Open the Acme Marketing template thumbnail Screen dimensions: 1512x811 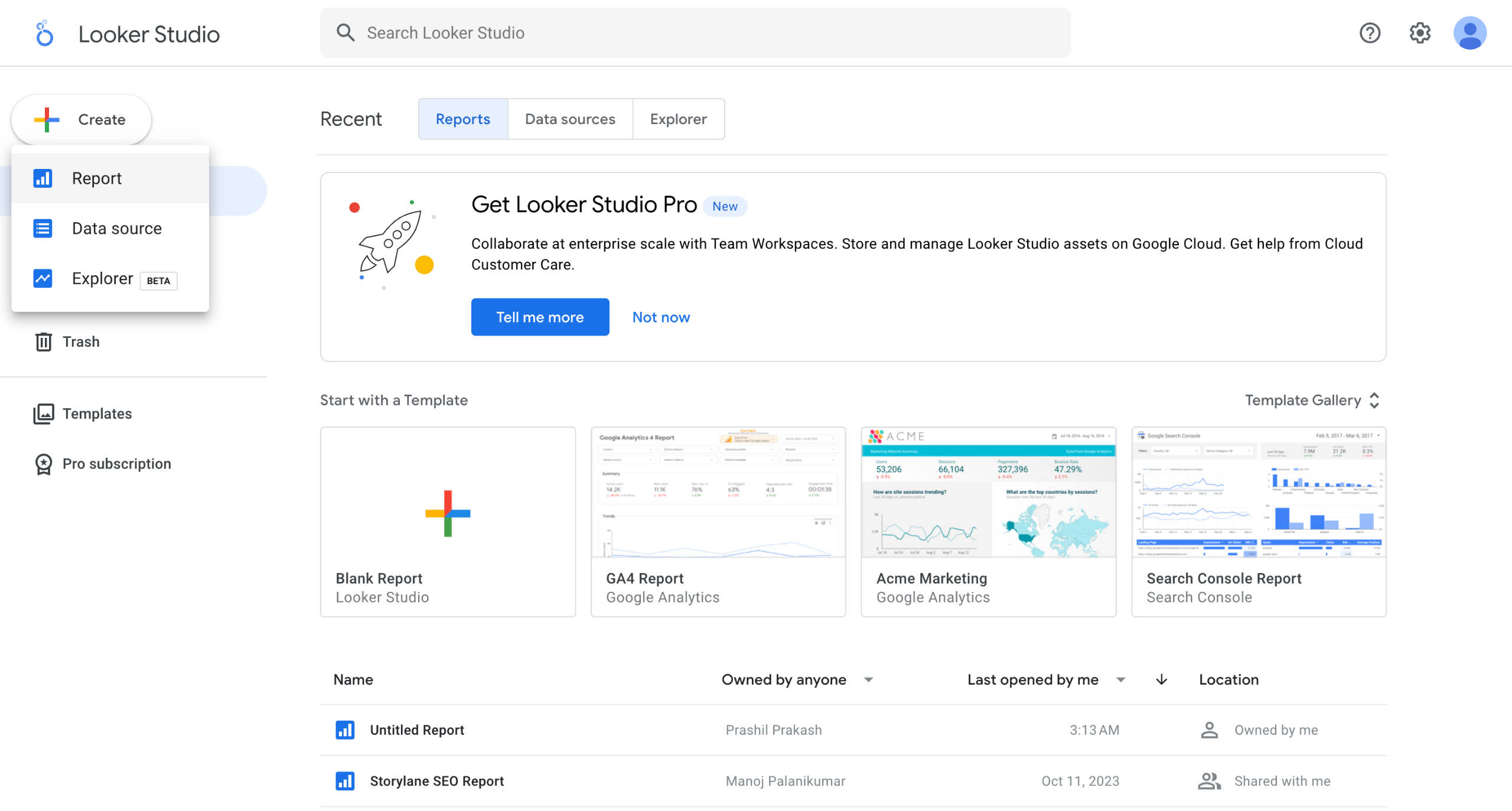click(989, 492)
